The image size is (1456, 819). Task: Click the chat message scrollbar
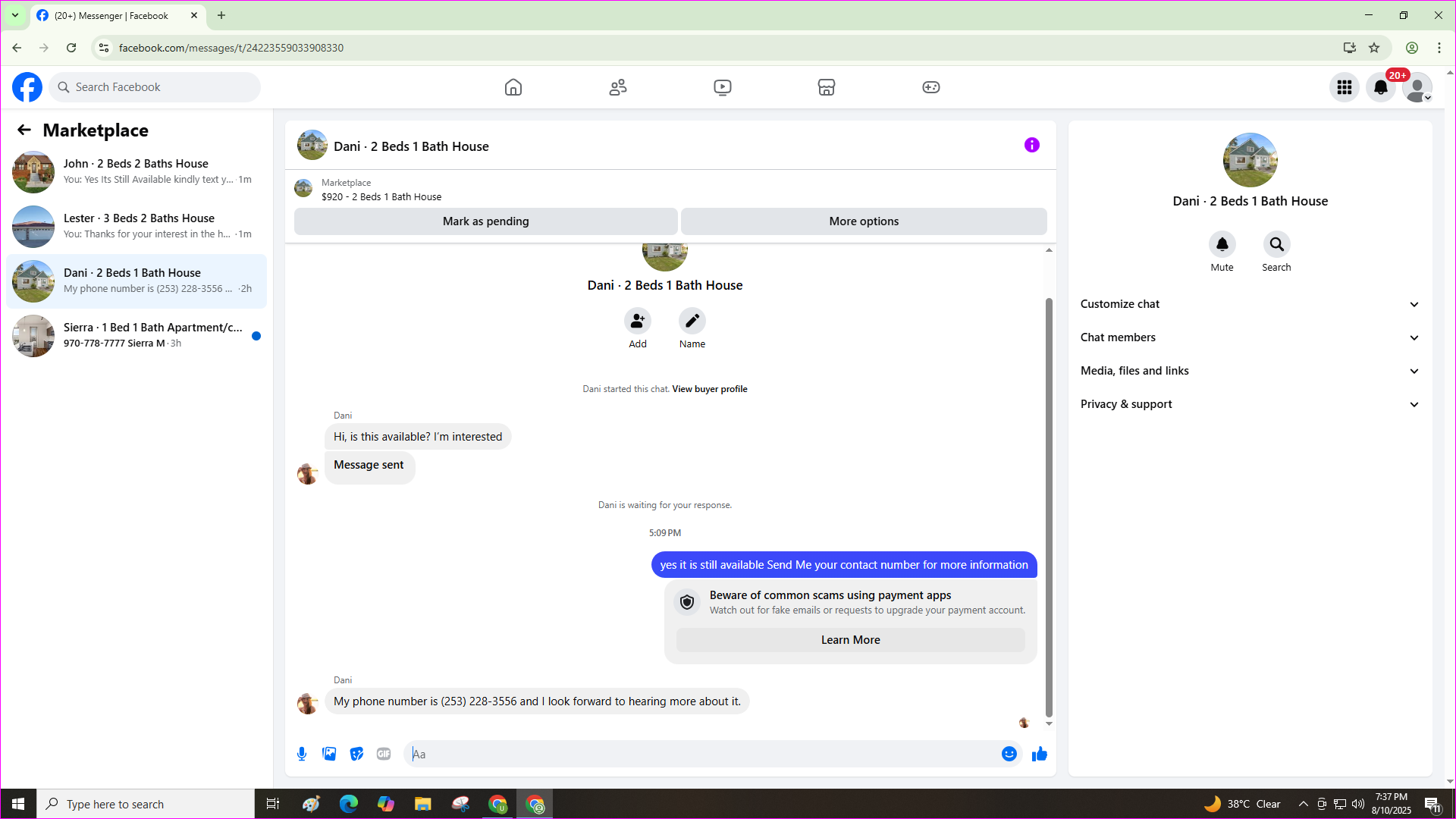pos(1049,507)
